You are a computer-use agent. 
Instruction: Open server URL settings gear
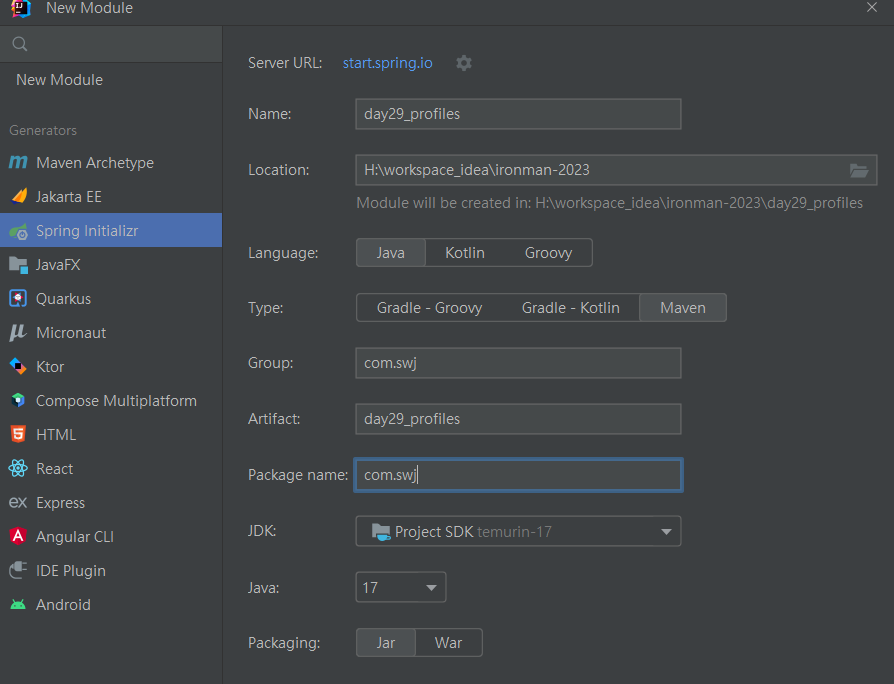point(464,63)
